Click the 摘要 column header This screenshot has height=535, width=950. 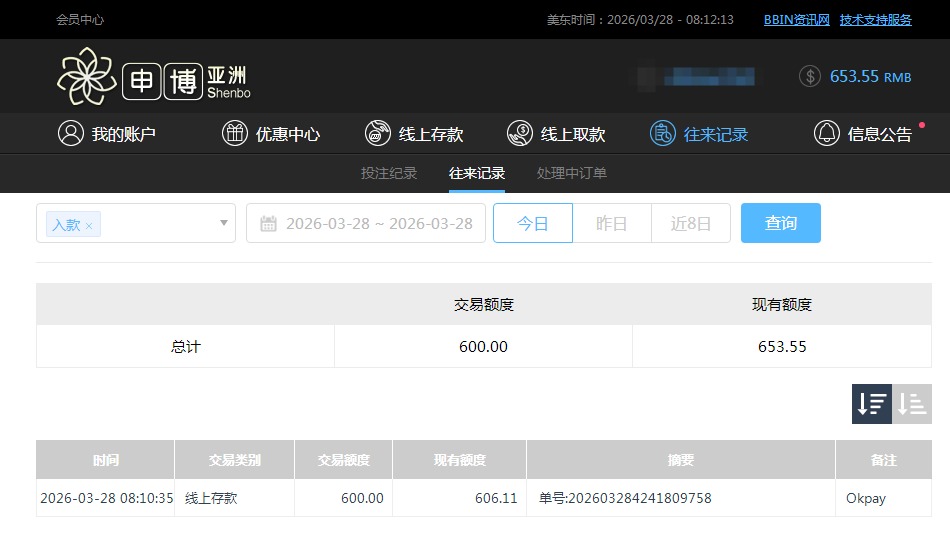pyautogui.click(x=681, y=460)
